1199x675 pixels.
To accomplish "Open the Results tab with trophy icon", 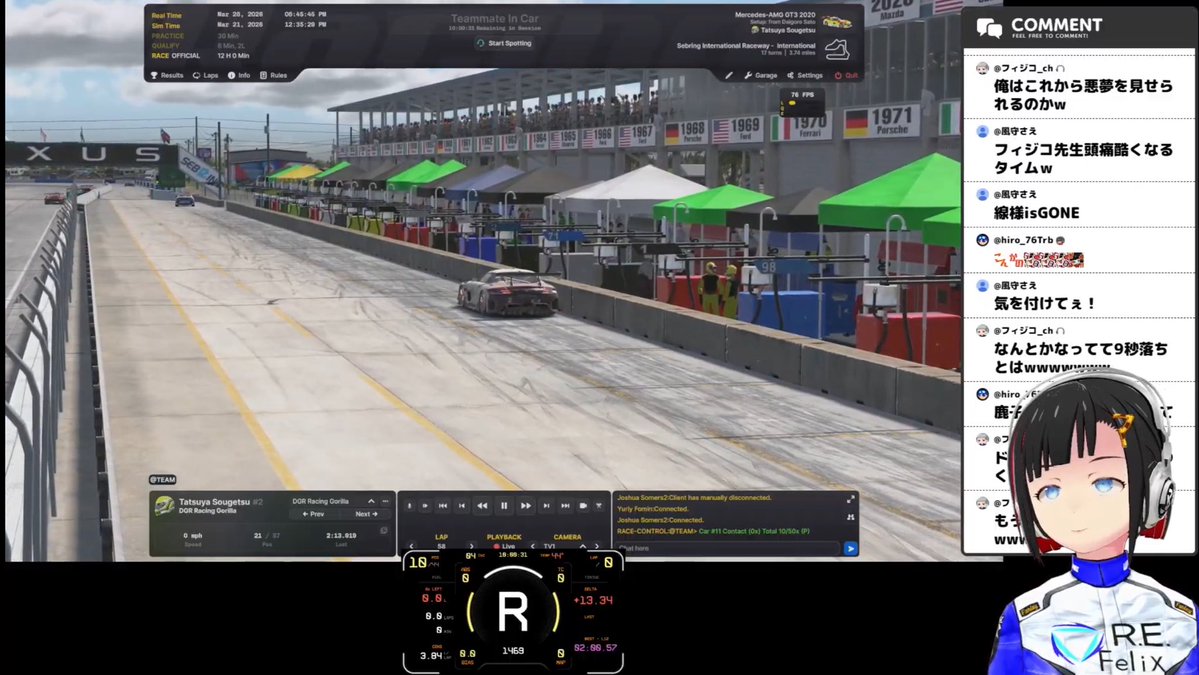I will (167, 76).
